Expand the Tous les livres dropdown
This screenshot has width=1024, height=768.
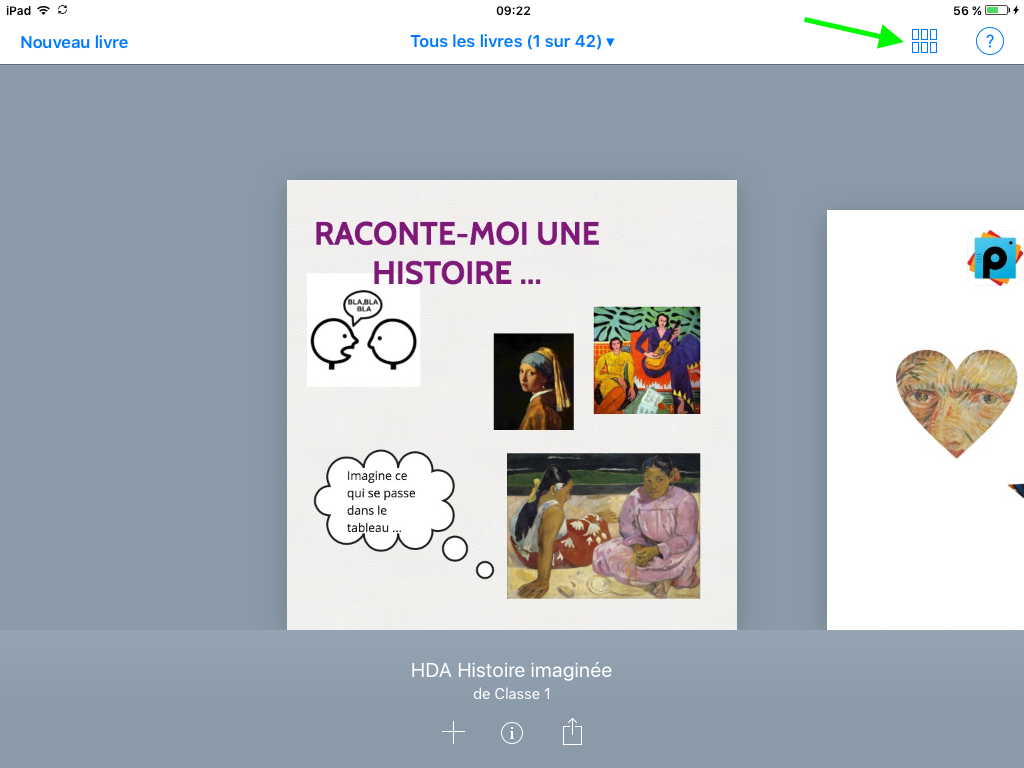pyautogui.click(x=512, y=41)
